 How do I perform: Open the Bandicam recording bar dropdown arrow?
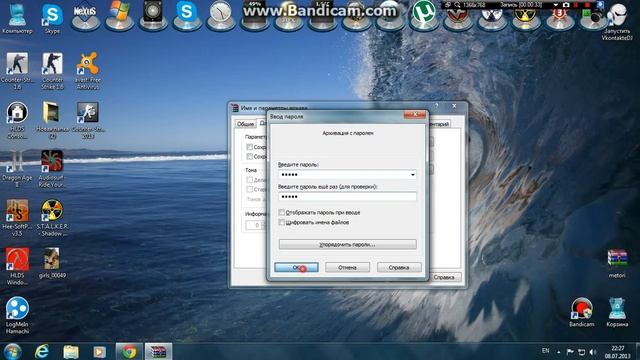point(556,5)
